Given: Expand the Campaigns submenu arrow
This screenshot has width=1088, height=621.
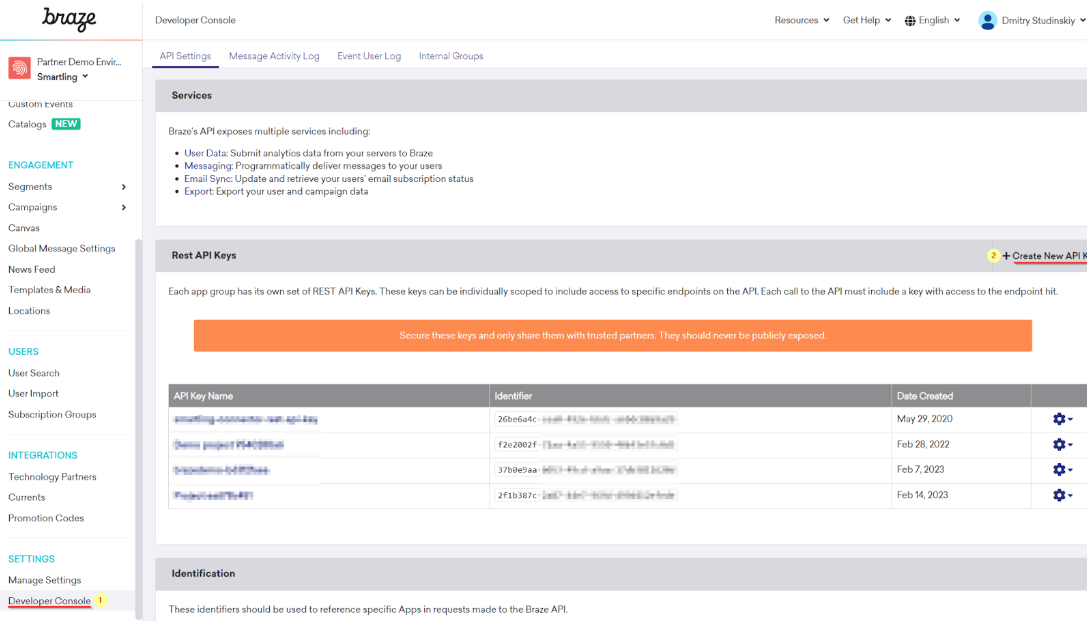Looking at the screenshot, I should coord(124,207).
